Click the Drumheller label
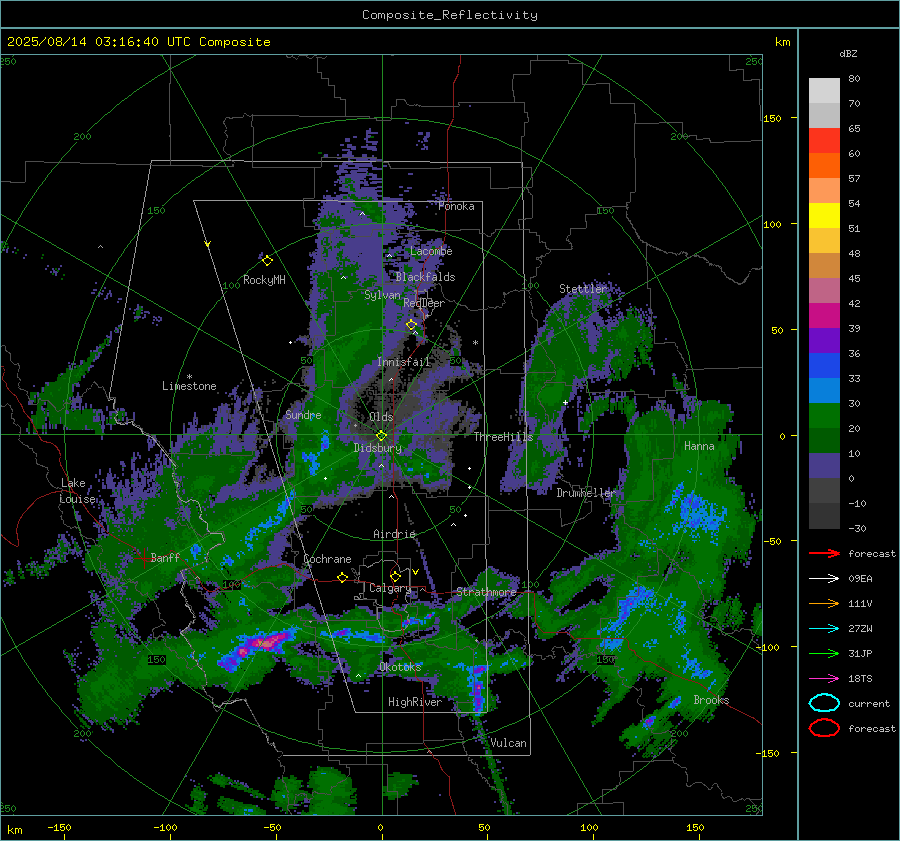 [x=585, y=493]
